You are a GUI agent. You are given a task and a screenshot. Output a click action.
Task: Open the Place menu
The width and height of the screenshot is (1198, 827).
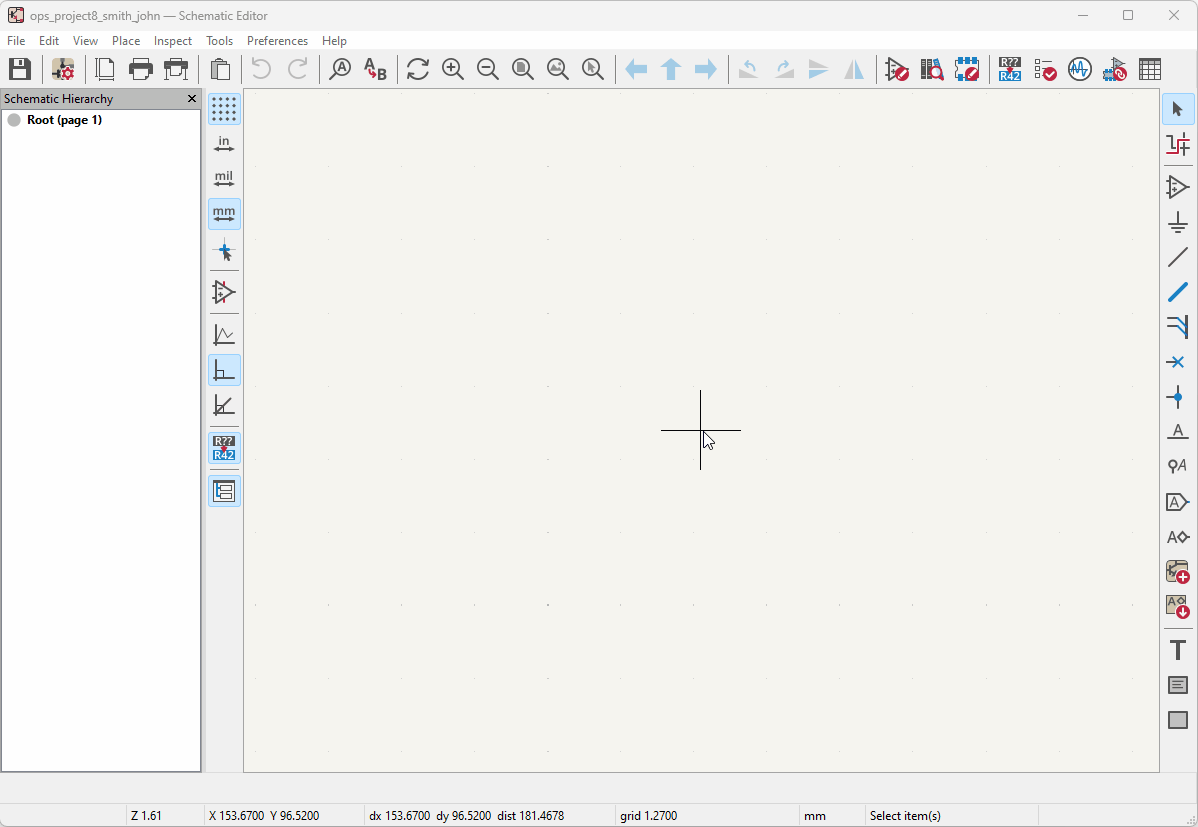click(126, 41)
